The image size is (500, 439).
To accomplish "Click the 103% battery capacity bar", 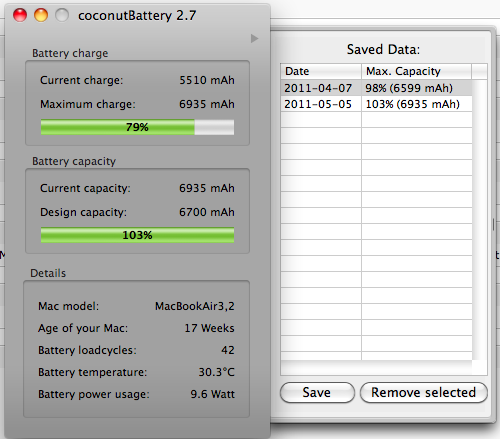I will point(137,235).
